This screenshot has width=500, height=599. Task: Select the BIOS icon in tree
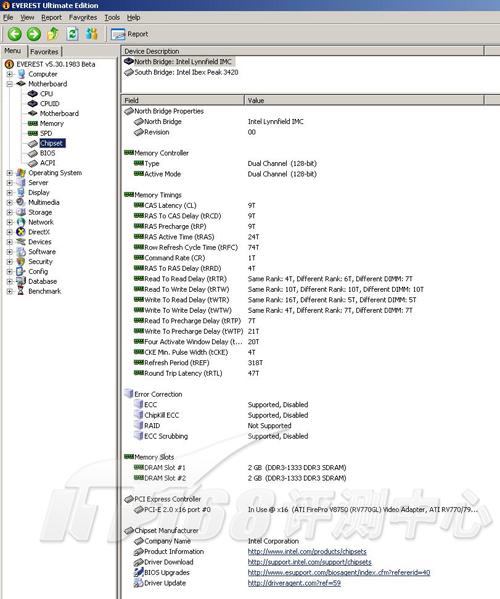pyautogui.click(x=32, y=153)
